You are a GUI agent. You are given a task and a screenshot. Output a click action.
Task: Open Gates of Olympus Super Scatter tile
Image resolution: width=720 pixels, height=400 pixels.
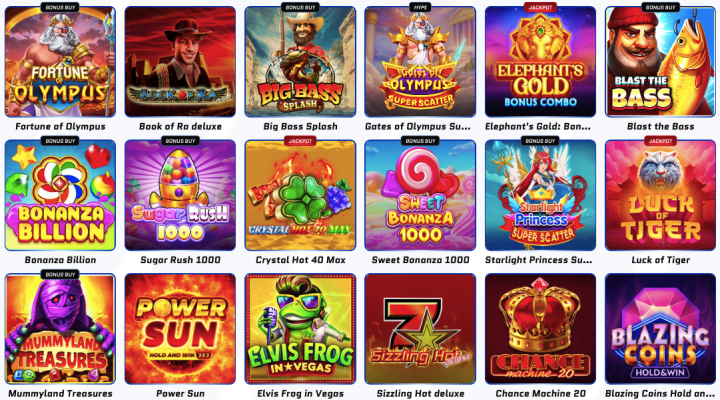[x=420, y=62]
